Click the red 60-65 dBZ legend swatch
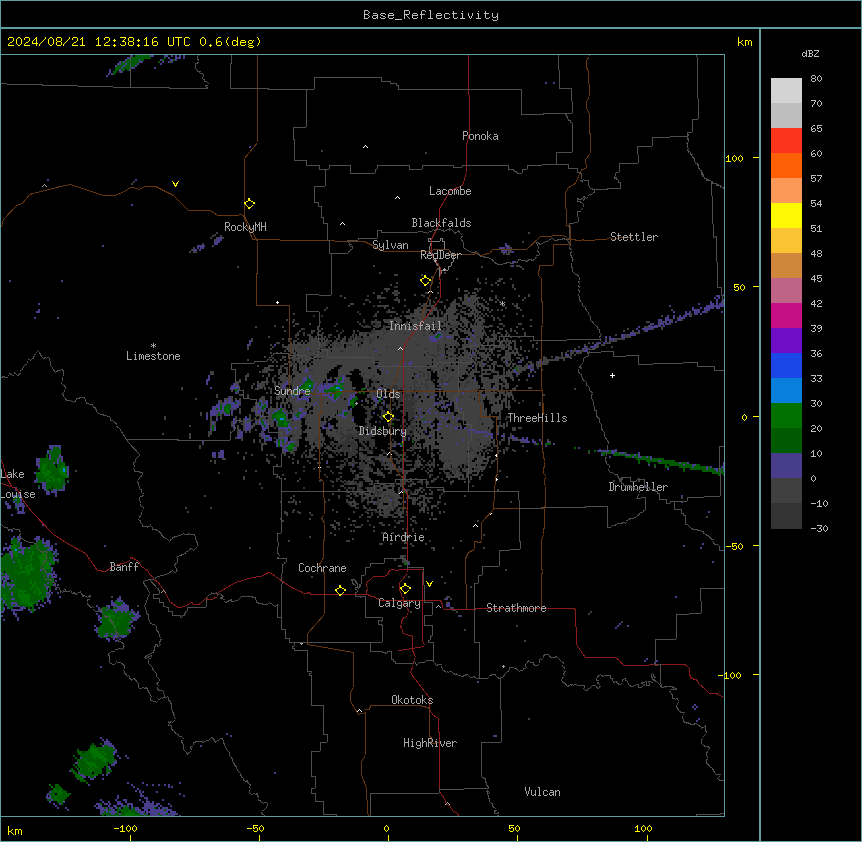Viewport: 862px width, 842px height. tap(786, 141)
